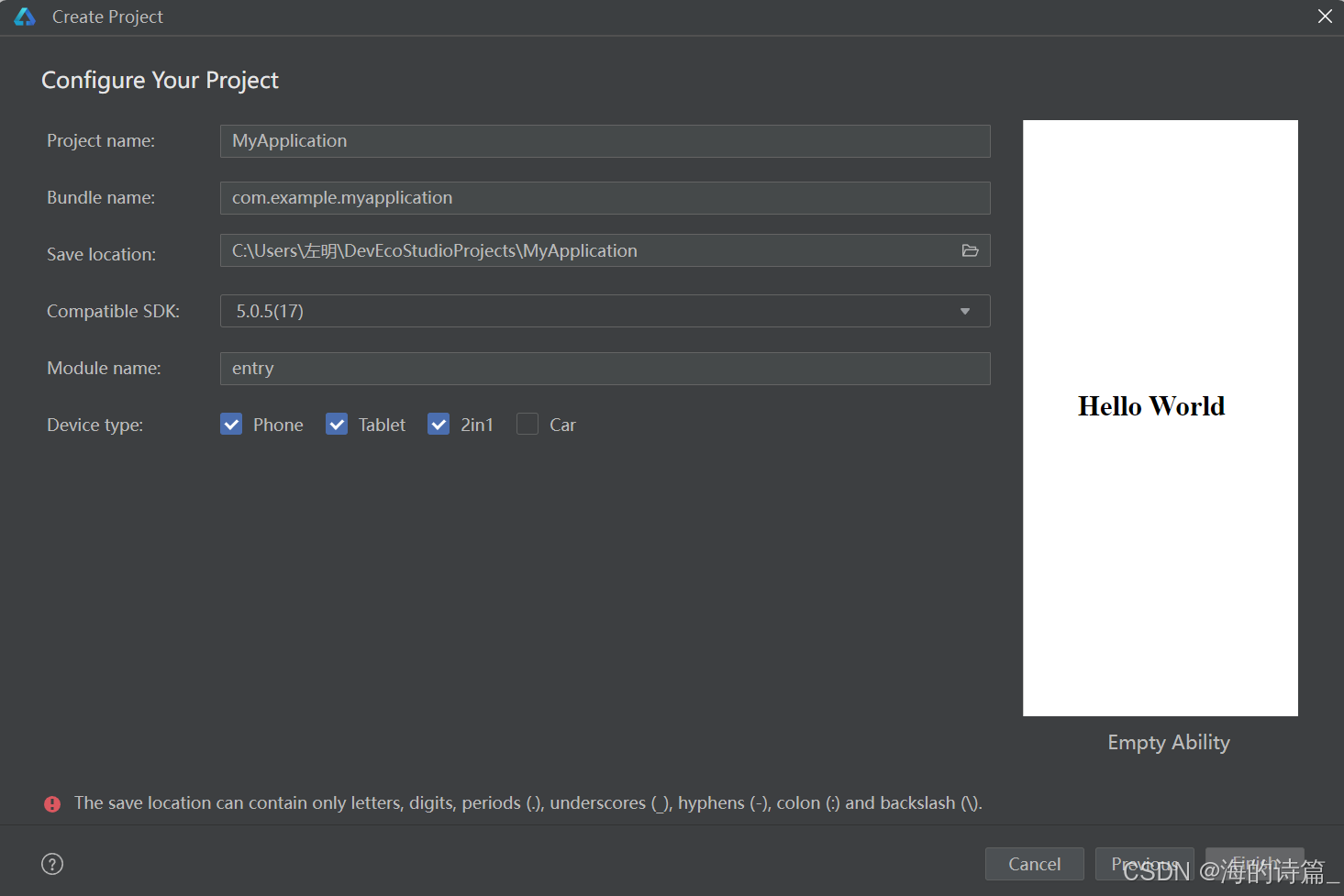Uncheck the 2in1 device type checkbox

point(439,425)
